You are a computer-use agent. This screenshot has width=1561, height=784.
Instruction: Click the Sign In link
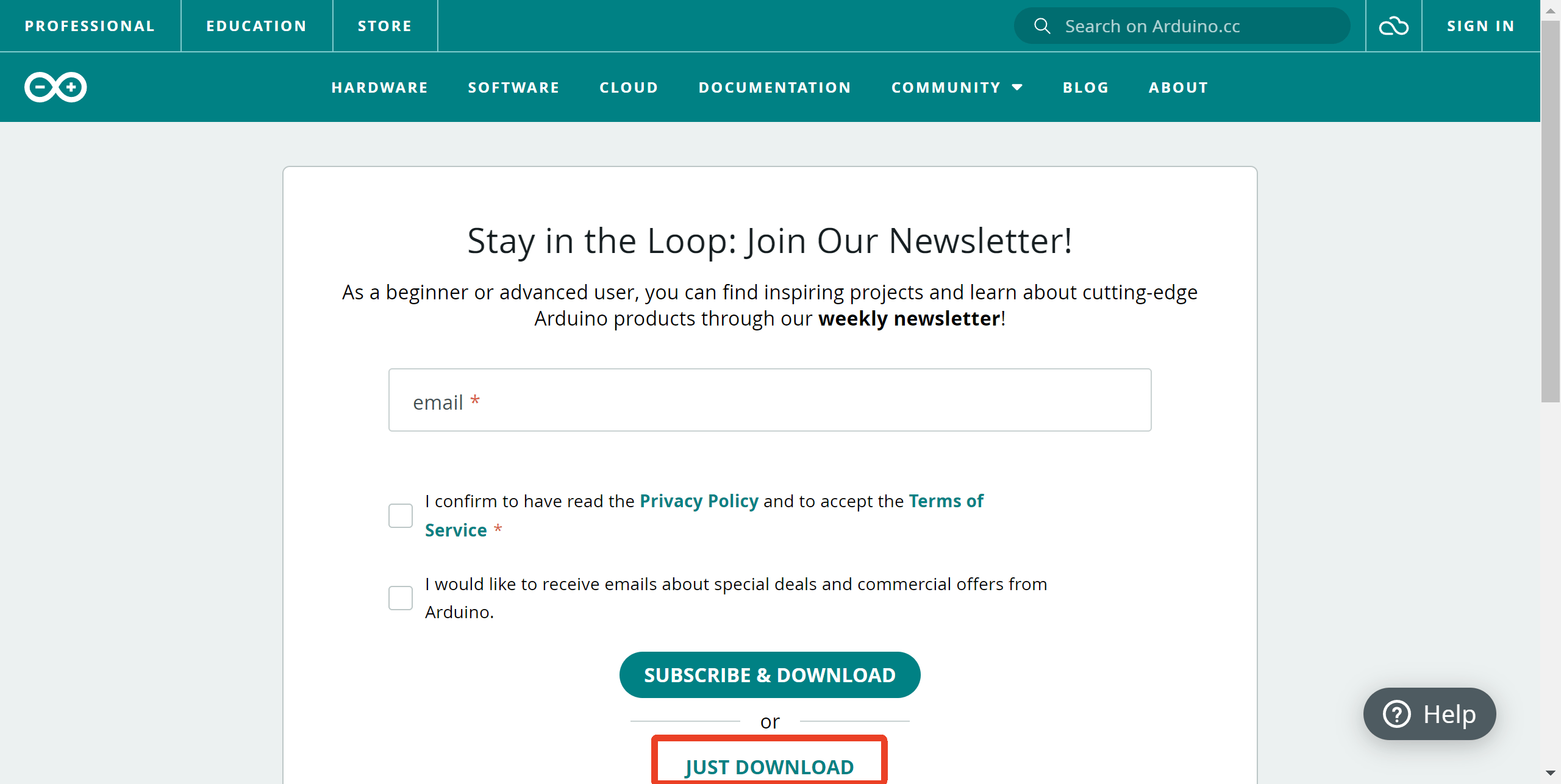1481,26
